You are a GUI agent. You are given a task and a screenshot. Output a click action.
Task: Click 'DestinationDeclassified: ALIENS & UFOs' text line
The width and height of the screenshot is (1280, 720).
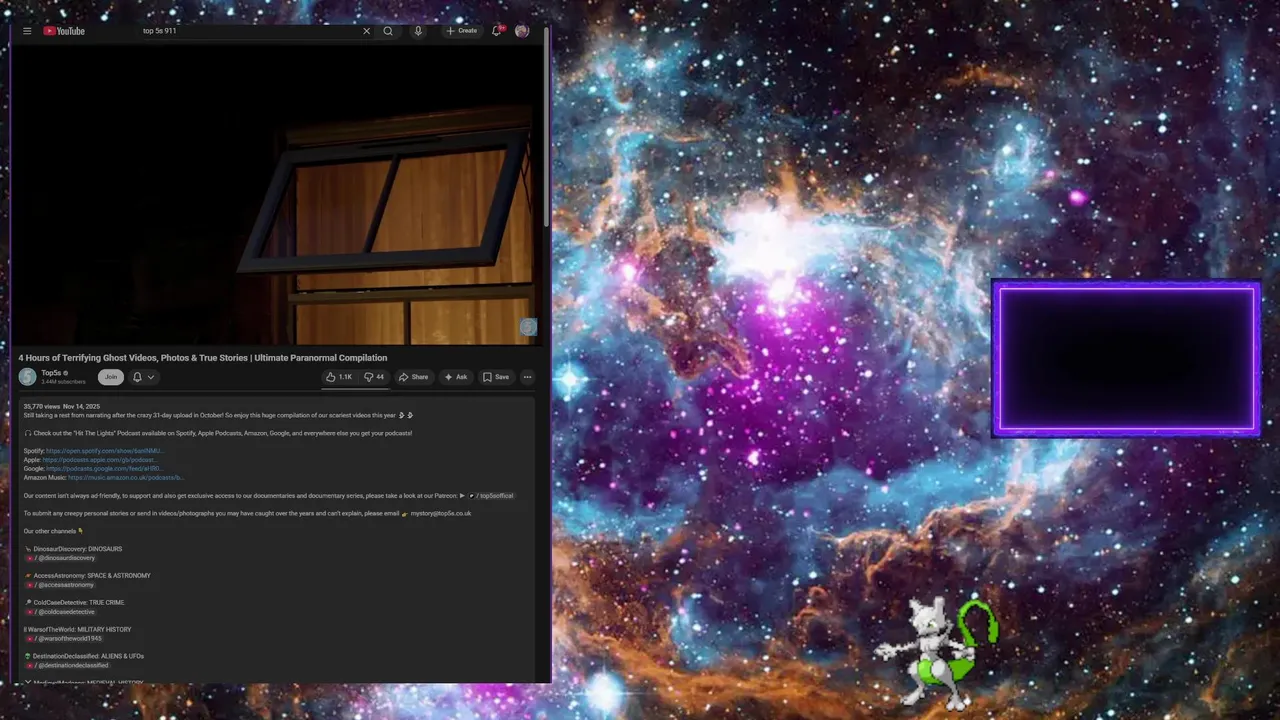84,656
